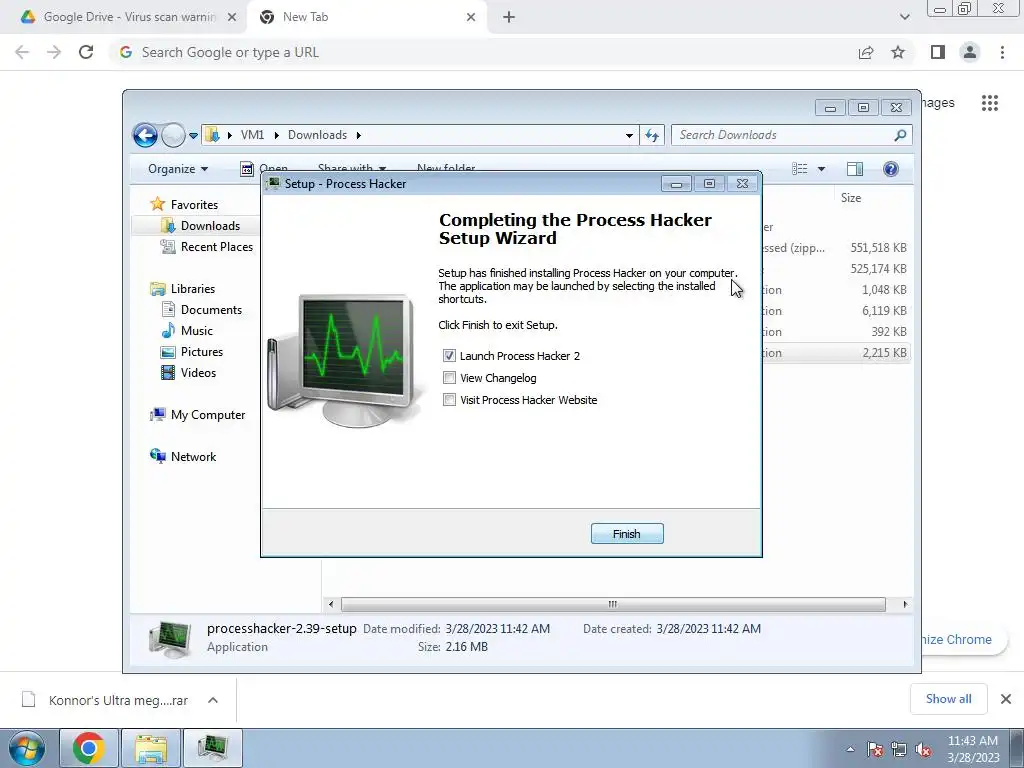
Task: Bookmark this tab with star icon
Action: point(898,52)
